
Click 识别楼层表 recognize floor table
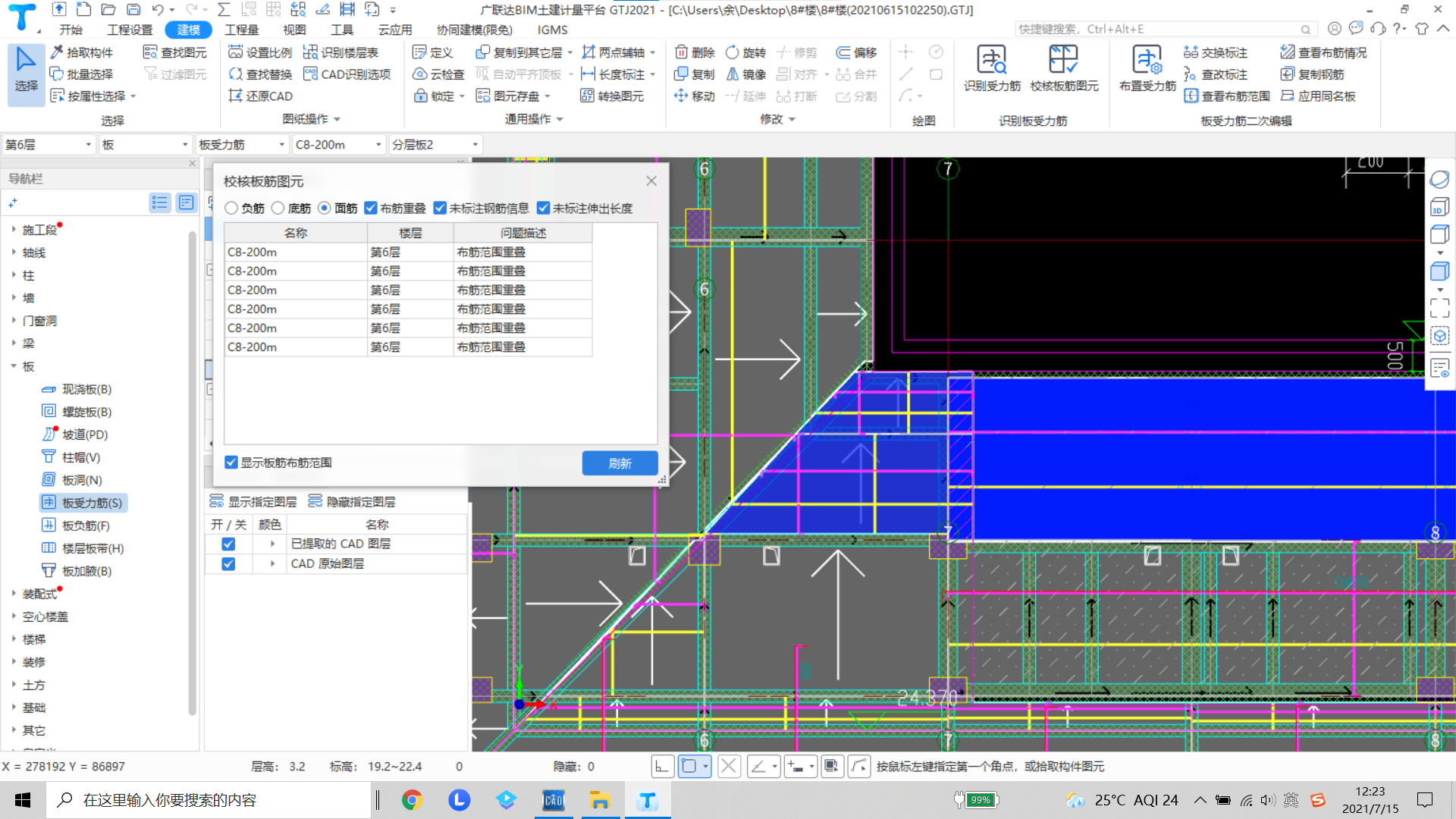[340, 52]
